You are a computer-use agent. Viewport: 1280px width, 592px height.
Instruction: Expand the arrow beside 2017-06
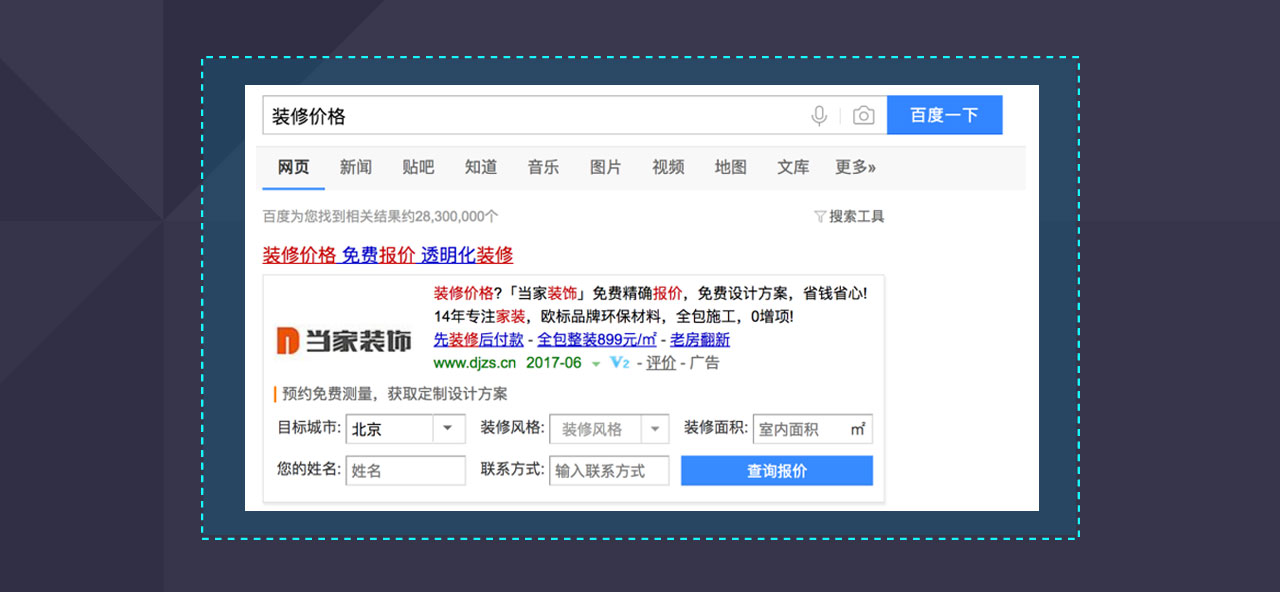(596, 364)
